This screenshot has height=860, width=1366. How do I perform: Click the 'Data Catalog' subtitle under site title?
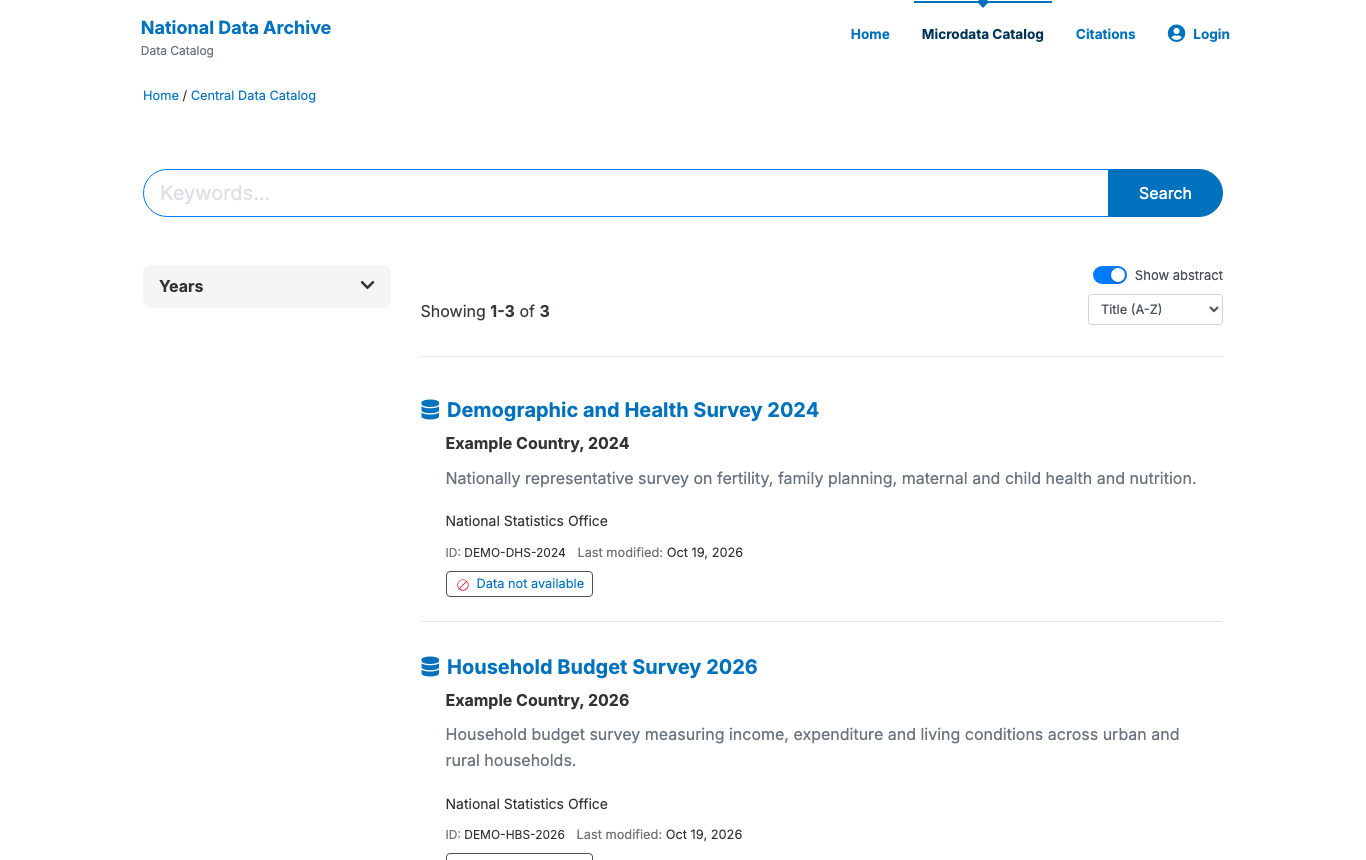coord(177,51)
